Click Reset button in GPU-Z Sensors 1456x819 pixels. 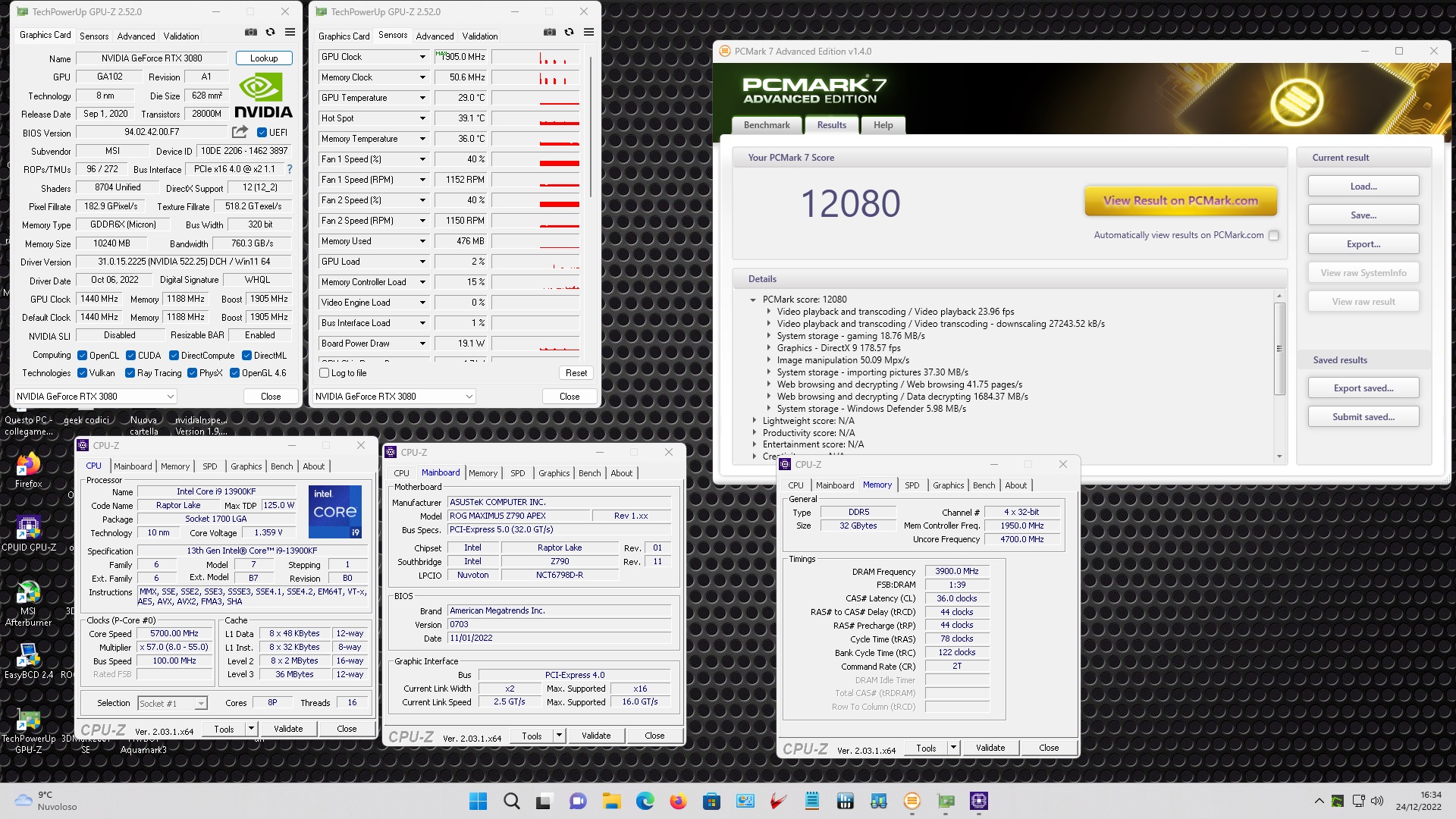(576, 372)
